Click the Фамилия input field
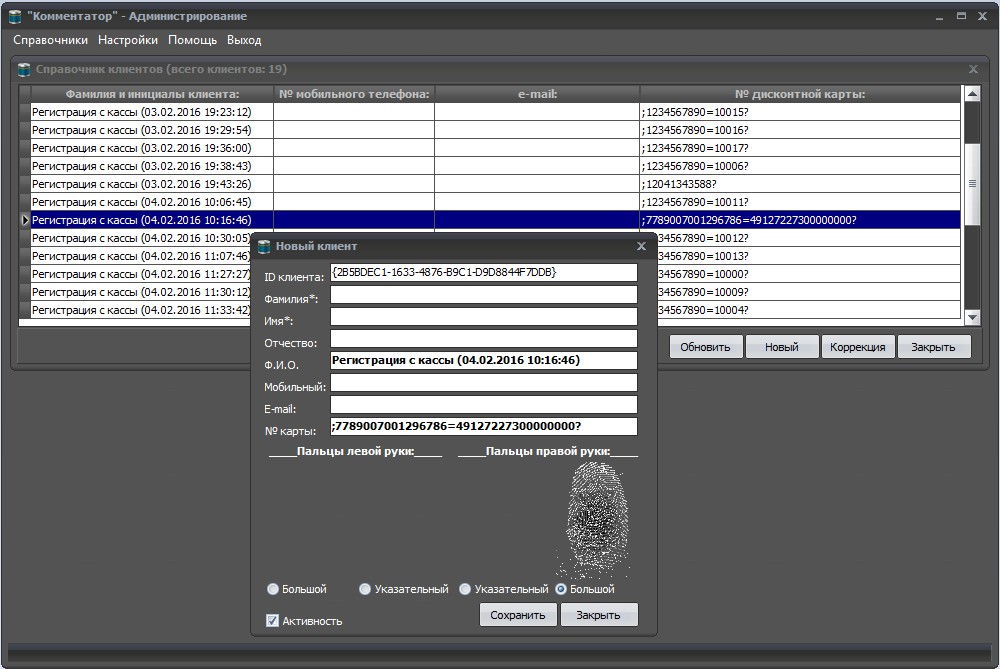 [x=483, y=295]
